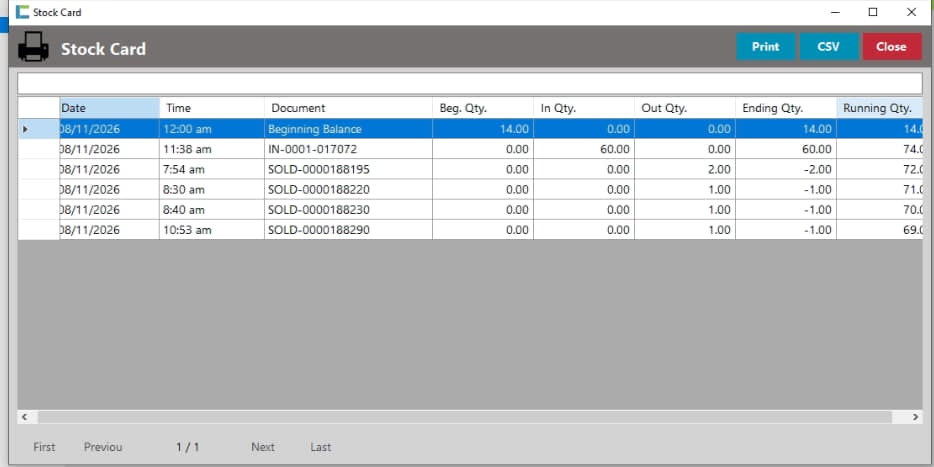Click the 14.00 Beg. Qty. cell
Screen dimensions: 934x467
[483, 129]
